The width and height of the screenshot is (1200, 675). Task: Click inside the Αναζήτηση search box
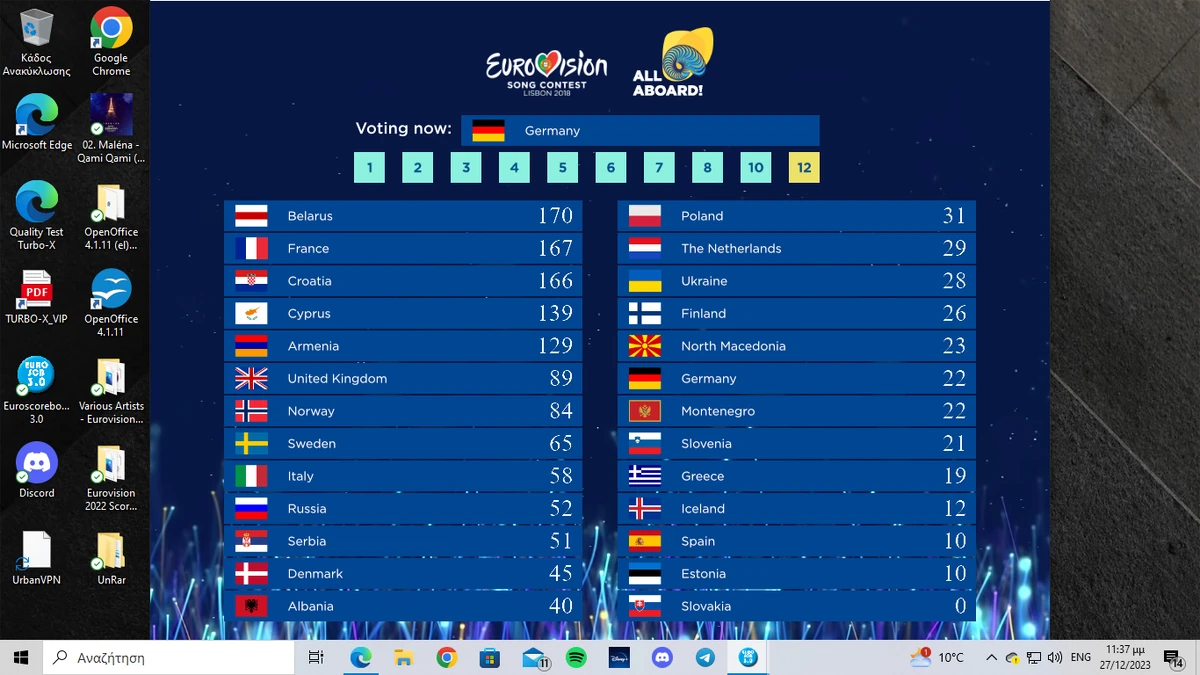pyautogui.click(x=170, y=658)
